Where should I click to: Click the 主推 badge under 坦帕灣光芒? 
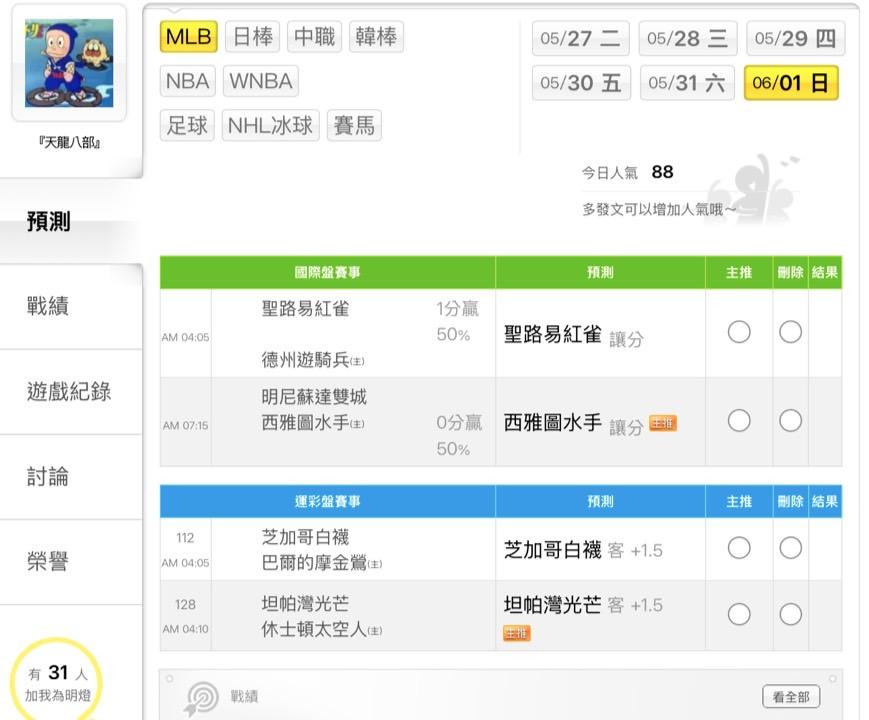(517, 633)
